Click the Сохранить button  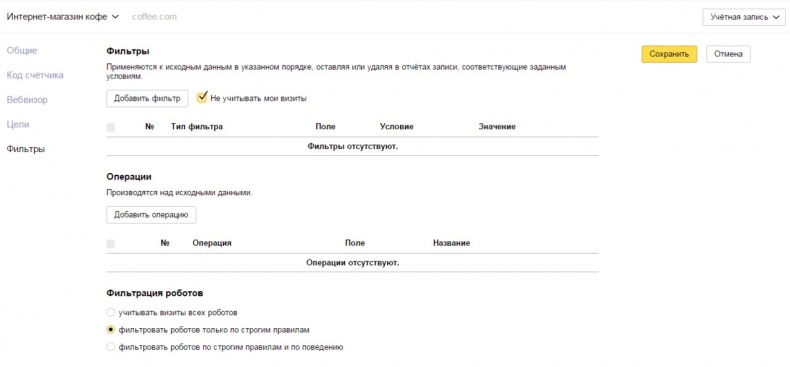point(669,54)
